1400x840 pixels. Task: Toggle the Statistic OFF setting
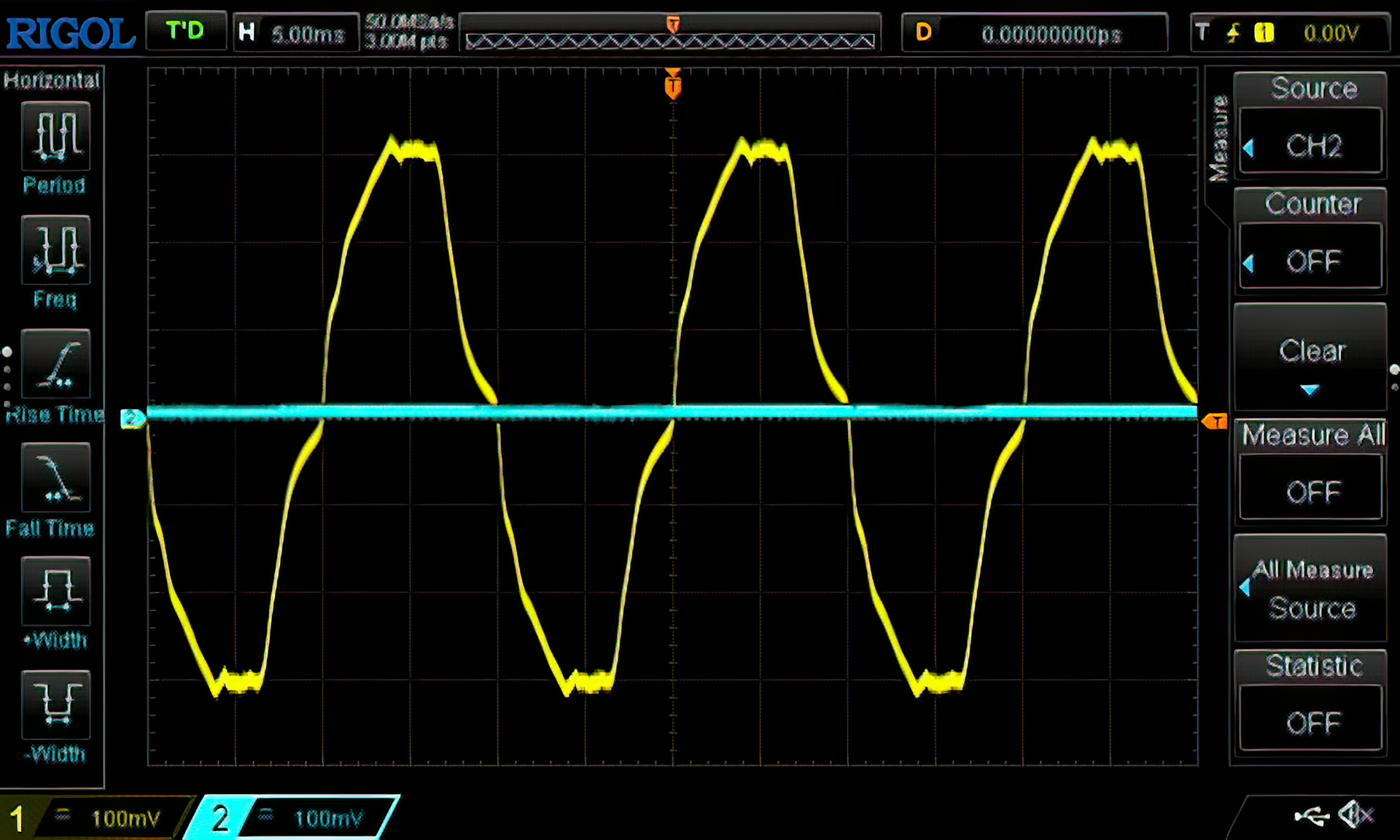[x=1311, y=722]
